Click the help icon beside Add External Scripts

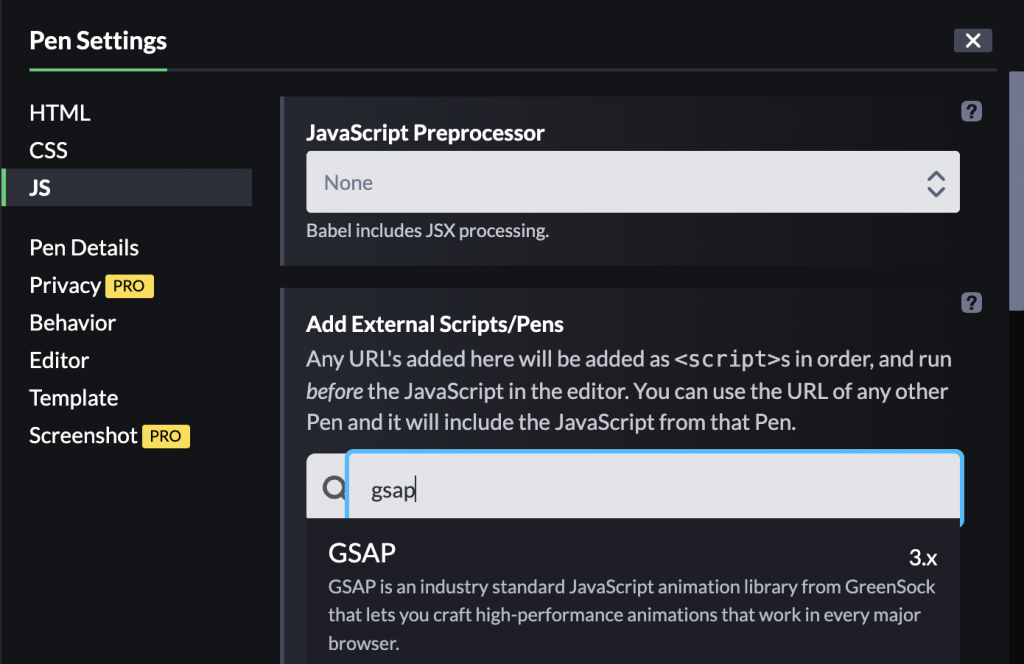coord(971,302)
